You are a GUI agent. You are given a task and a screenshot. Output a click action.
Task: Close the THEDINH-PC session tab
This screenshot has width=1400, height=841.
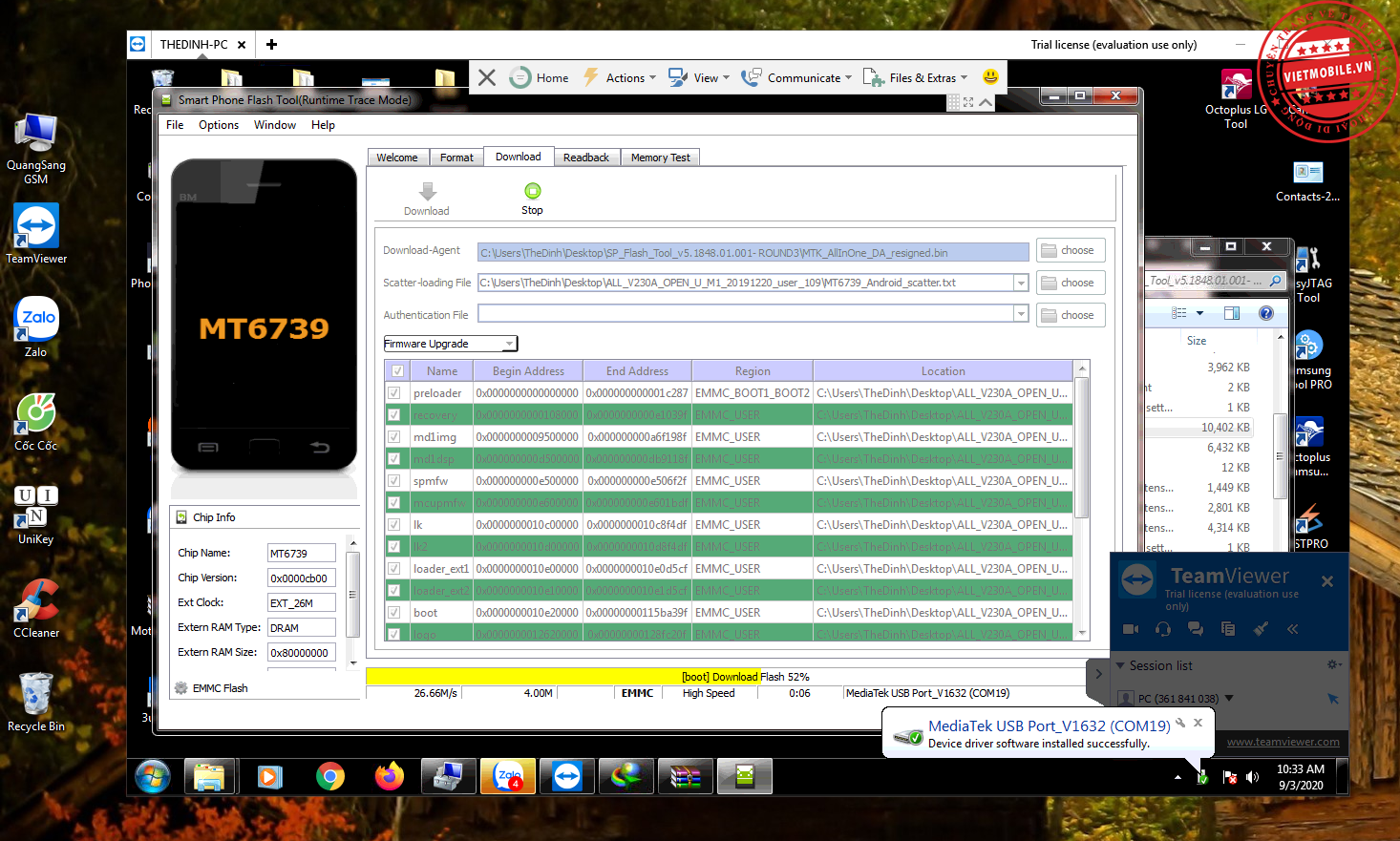tap(242, 45)
